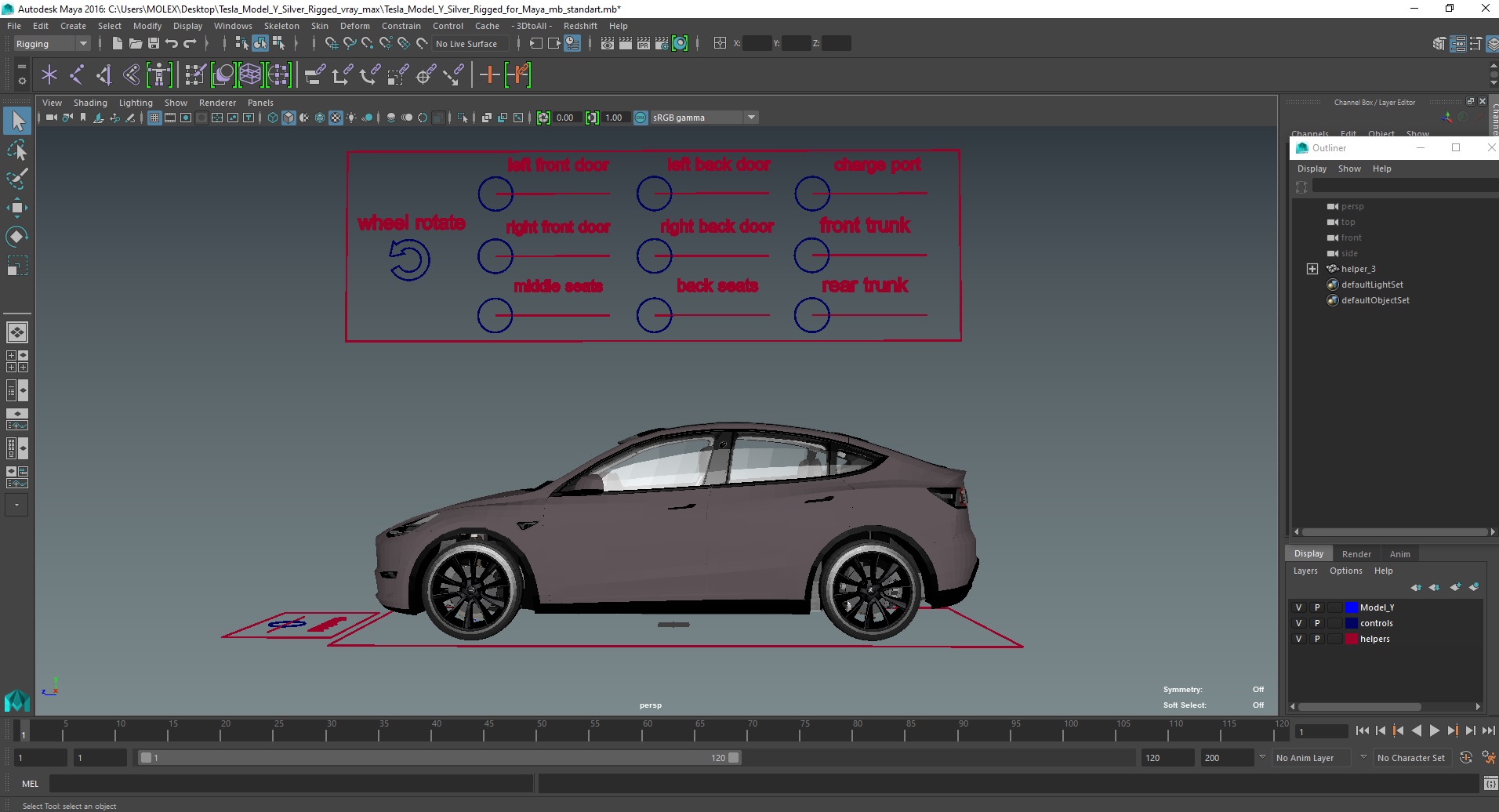Click the Outliner search field
Screen dimensions: 1499x812
pos(1405,186)
